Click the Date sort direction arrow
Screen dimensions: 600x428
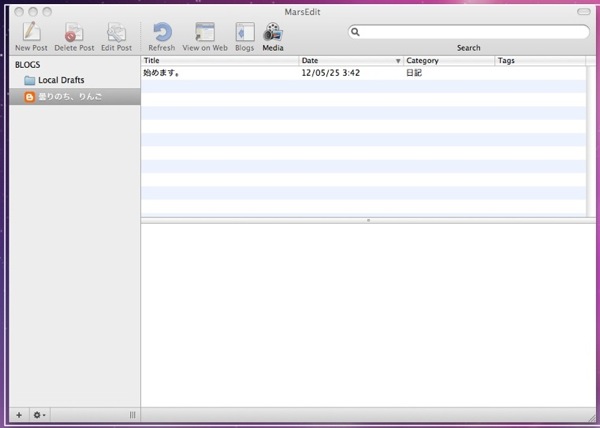[x=398, y=61]
